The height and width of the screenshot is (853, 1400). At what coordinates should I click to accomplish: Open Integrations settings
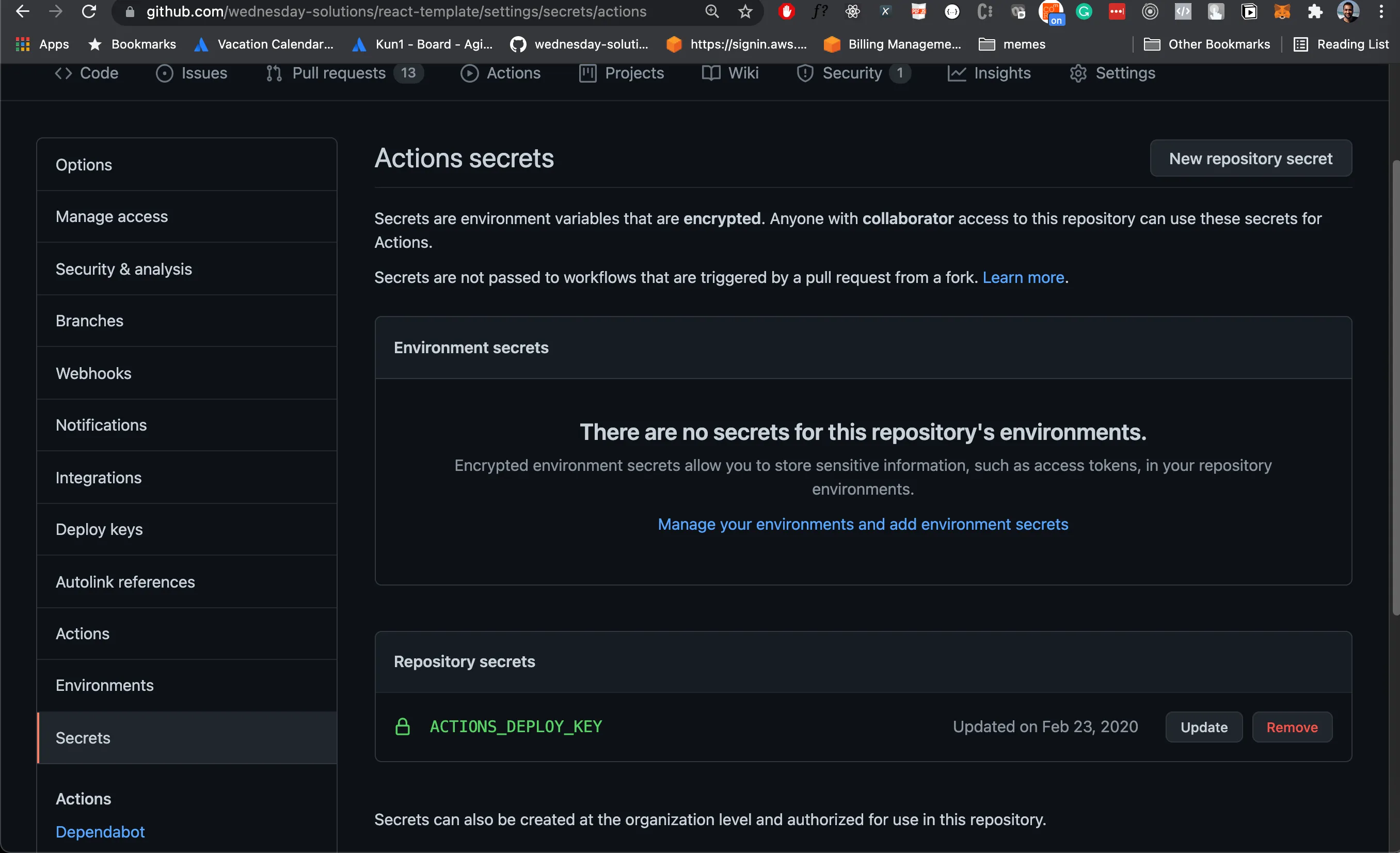click(187, 478)
